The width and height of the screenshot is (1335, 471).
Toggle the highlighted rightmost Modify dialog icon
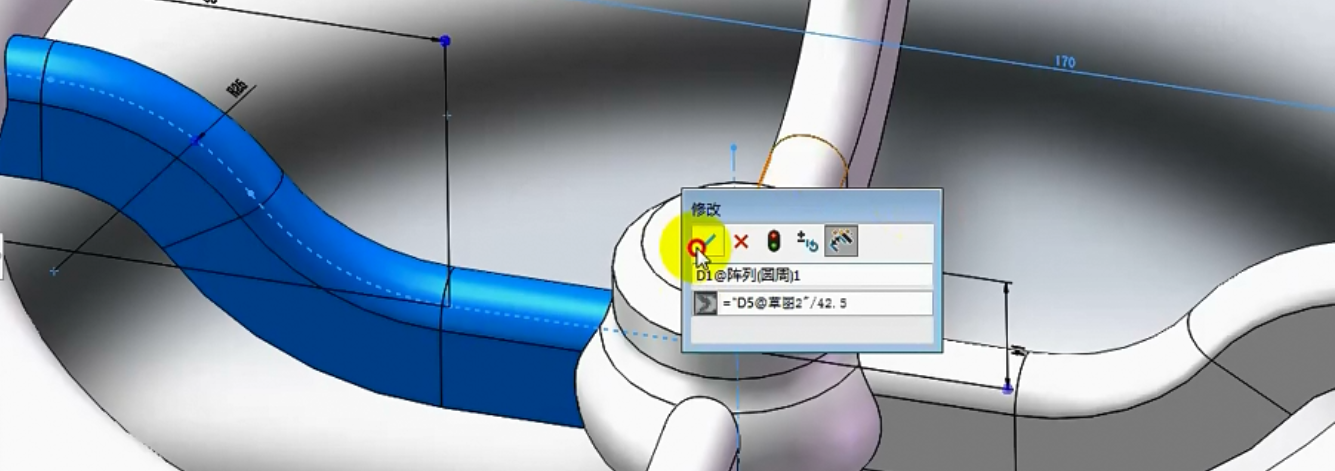(x=839, y=241)
